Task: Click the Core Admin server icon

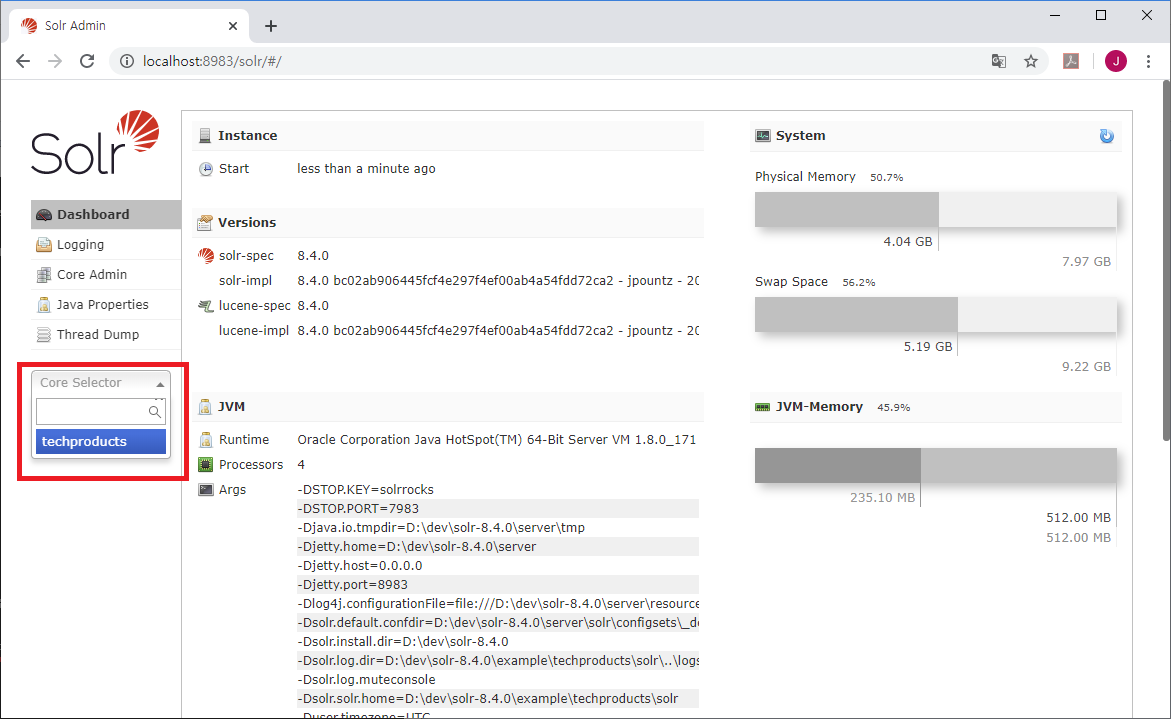Action: (x=44, y=275)
